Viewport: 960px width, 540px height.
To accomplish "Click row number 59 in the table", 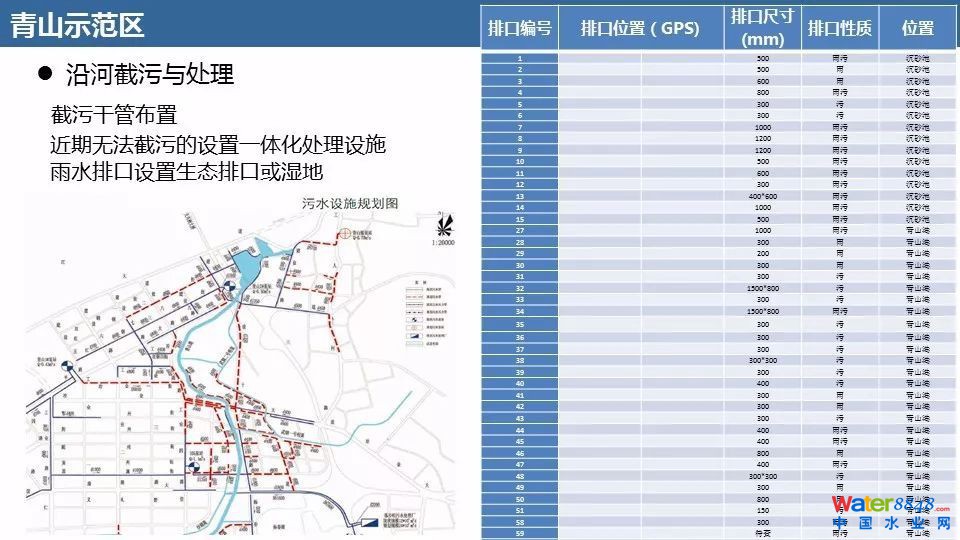I will point(519,534).
